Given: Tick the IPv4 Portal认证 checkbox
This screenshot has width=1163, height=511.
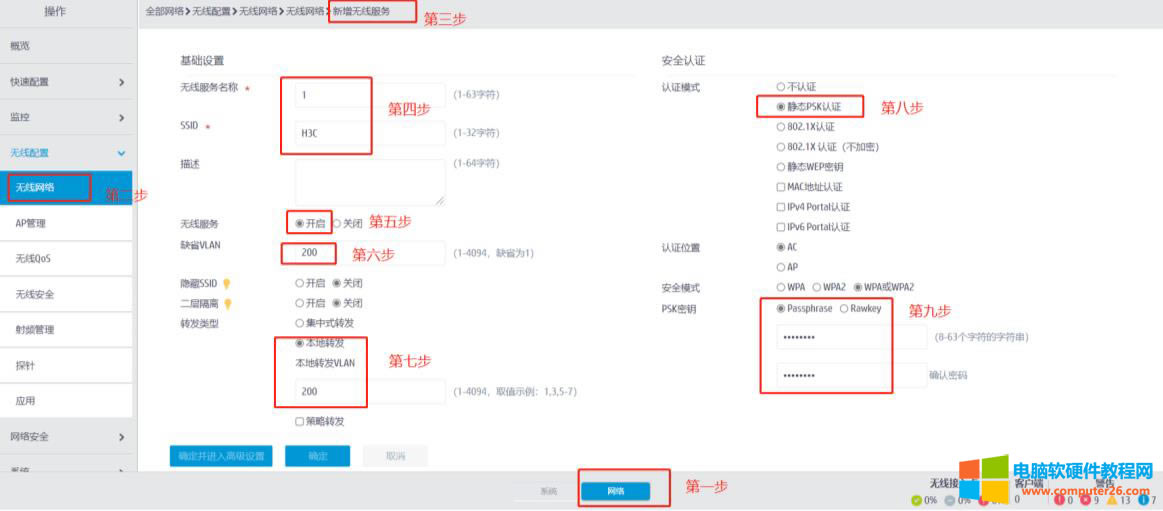Looking at the screenshot, I should click(x=780, y=207).
